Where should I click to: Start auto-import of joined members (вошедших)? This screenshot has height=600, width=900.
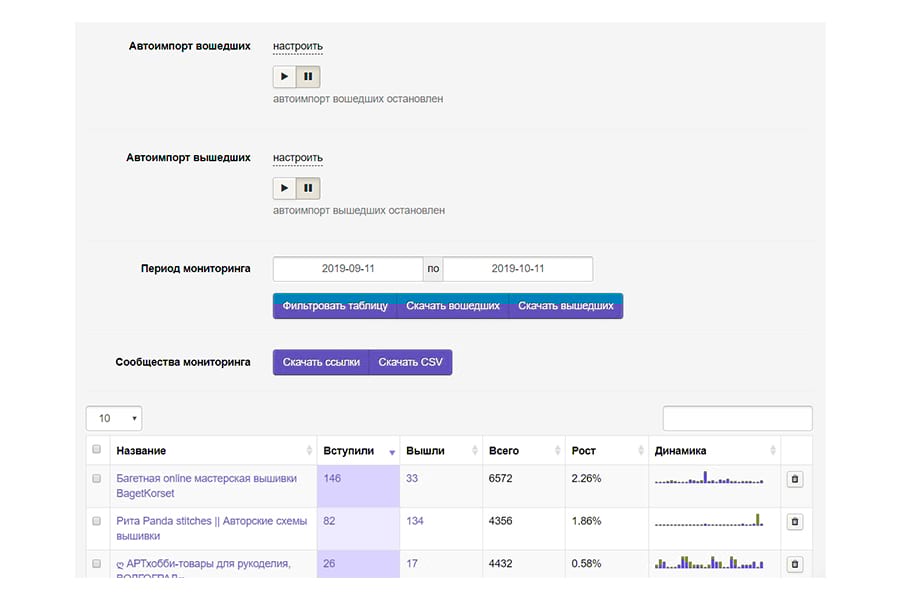coord(285,76)
